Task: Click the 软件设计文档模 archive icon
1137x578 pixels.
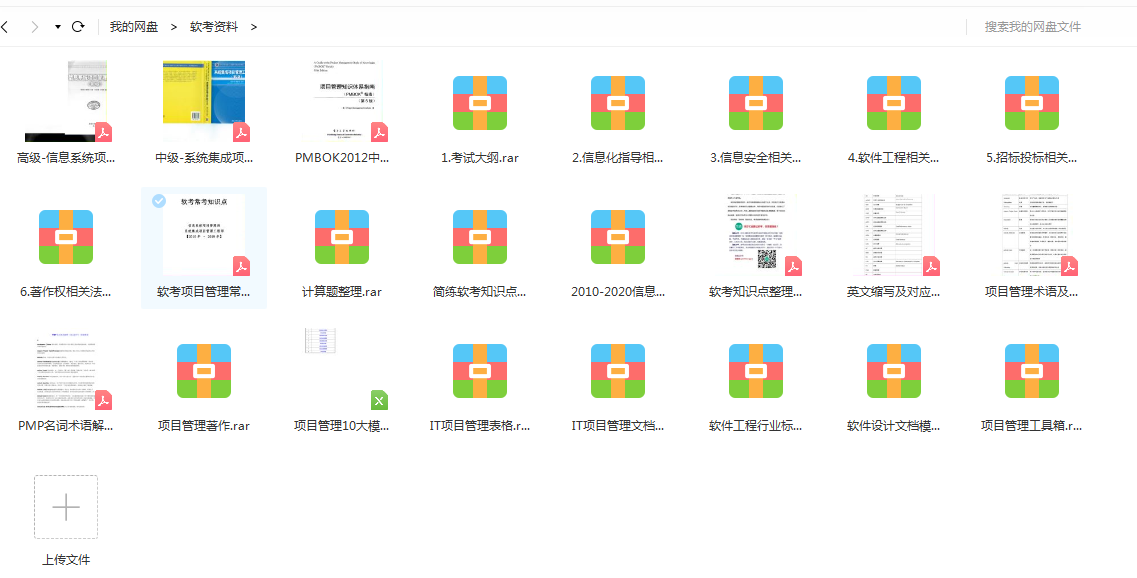Action: 893,372
